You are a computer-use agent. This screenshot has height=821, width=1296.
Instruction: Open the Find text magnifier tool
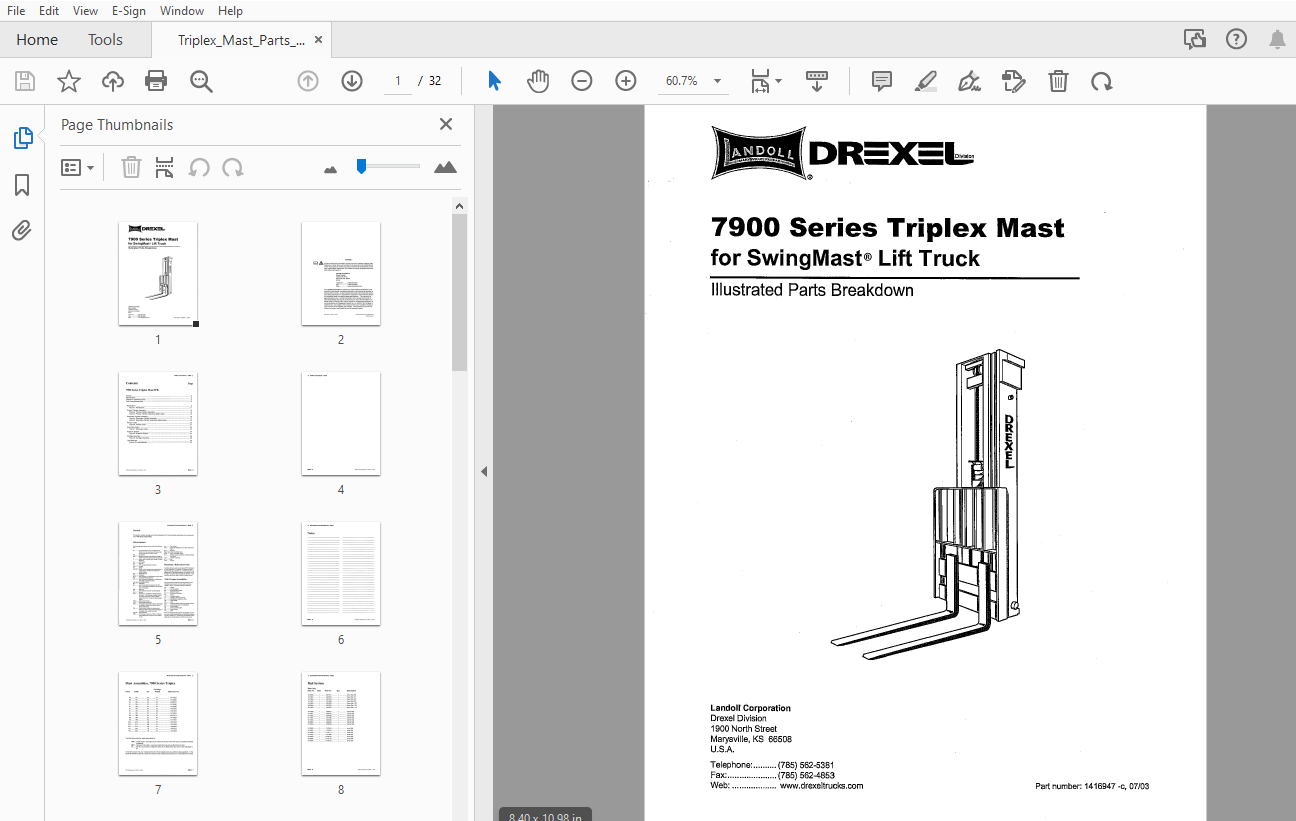(x=201, y=81)
